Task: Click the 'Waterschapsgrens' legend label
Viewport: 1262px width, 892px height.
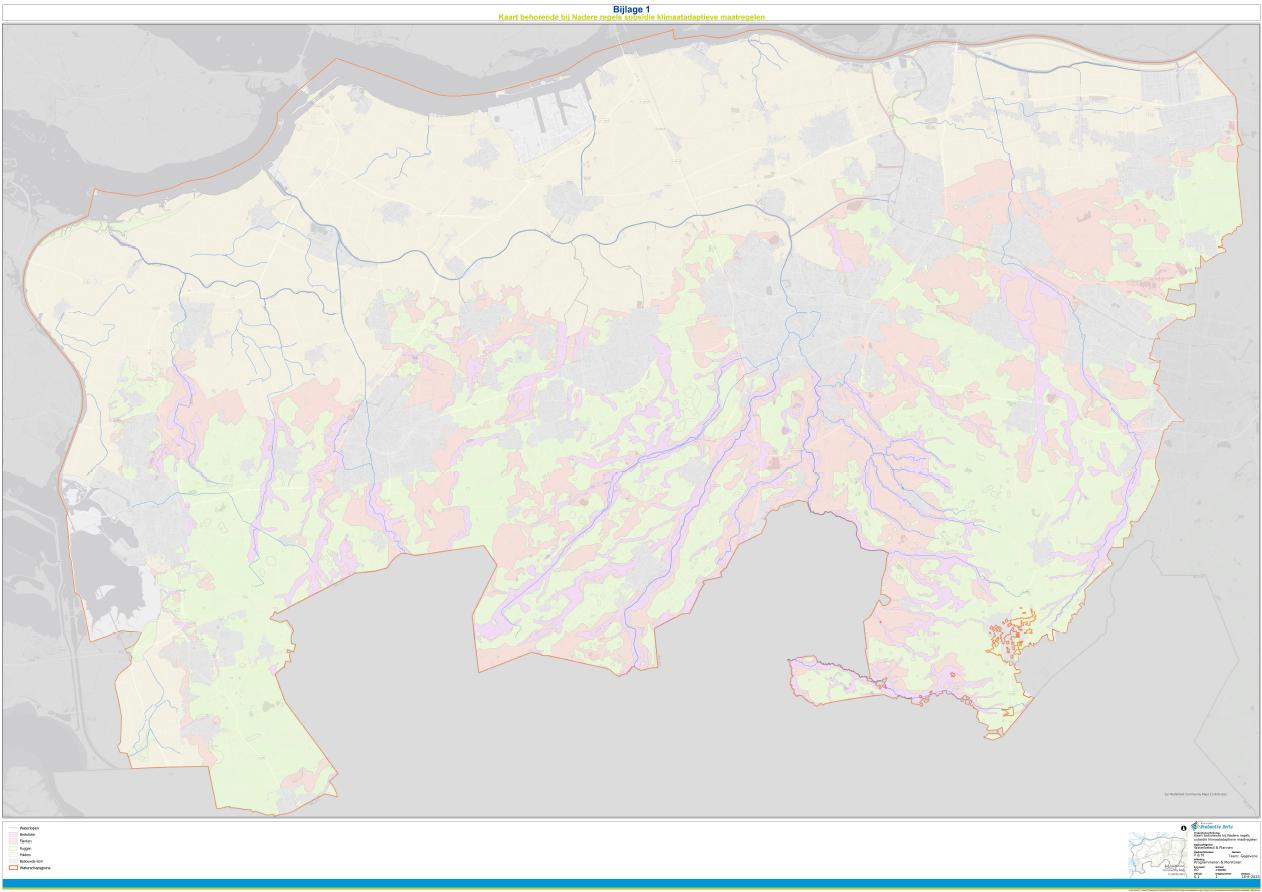Action: (36, 869)
